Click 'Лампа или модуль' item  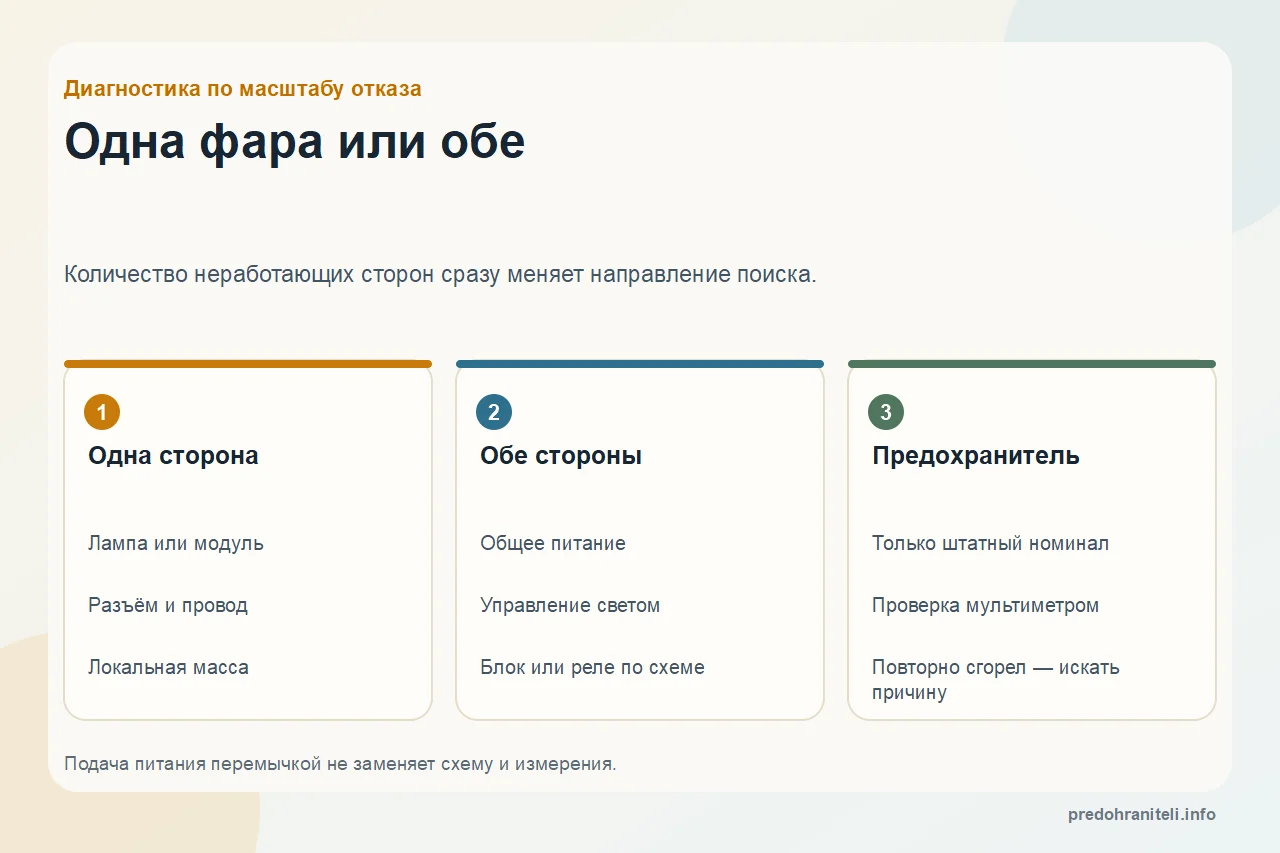(x=176, y=544)
